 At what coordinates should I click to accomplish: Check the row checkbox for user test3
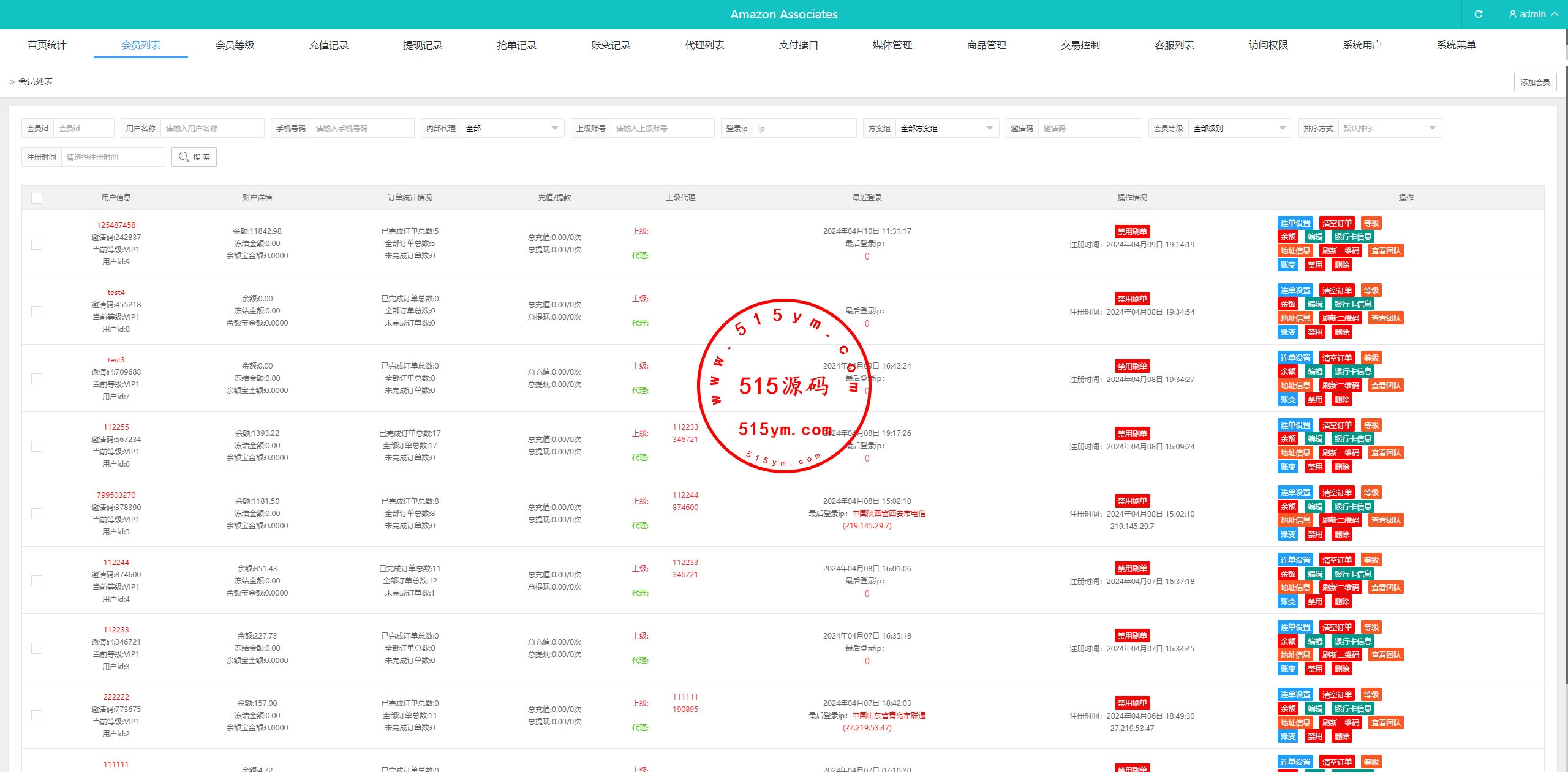pyautogui.click(x=37, y=378)
